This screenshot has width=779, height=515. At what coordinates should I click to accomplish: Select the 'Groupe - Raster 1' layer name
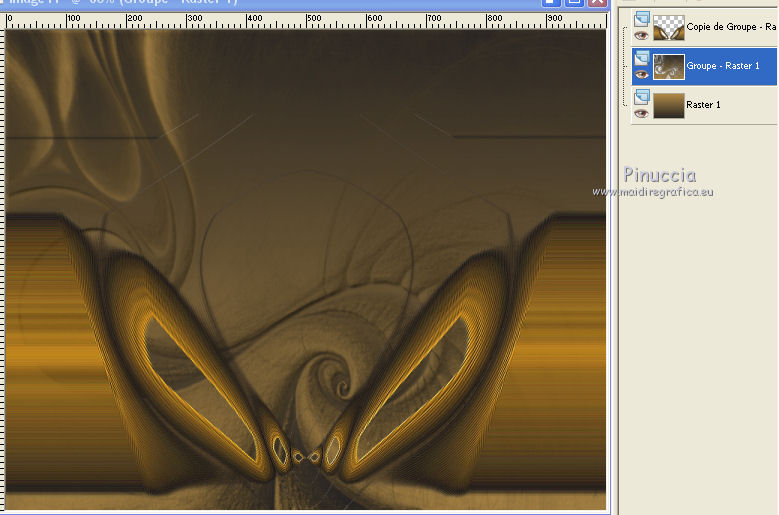723,66
